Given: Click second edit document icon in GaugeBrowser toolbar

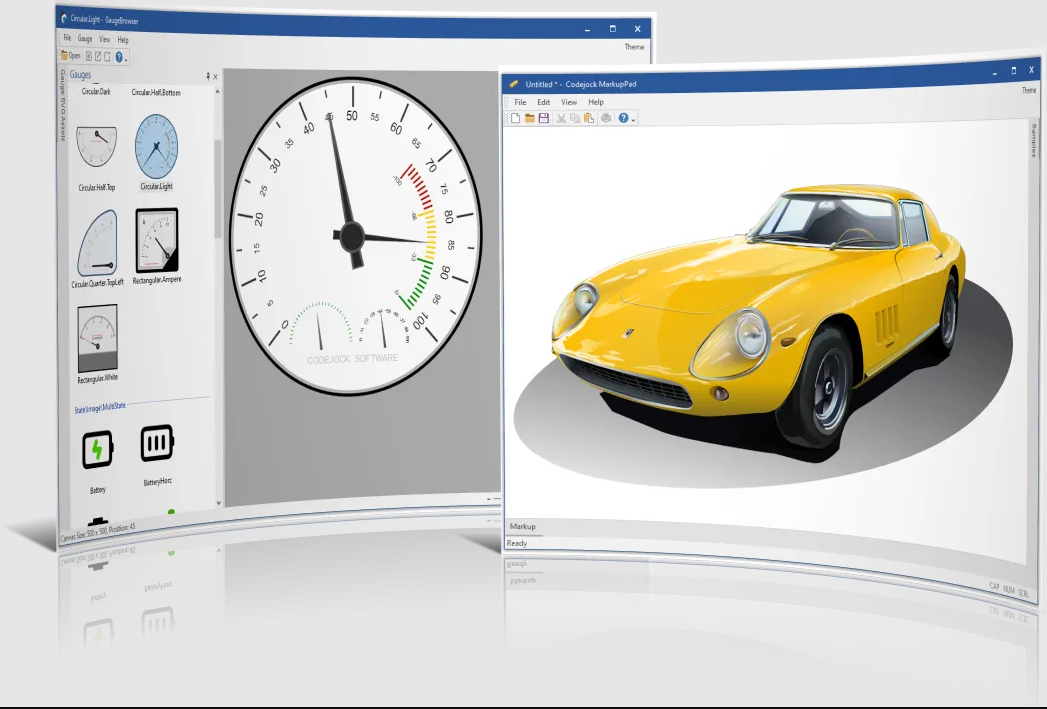Looking at the screenshot, I should click(x=97, y=57).
